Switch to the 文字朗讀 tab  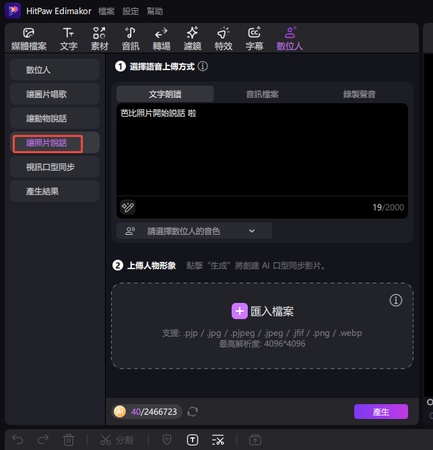(165, 94)
